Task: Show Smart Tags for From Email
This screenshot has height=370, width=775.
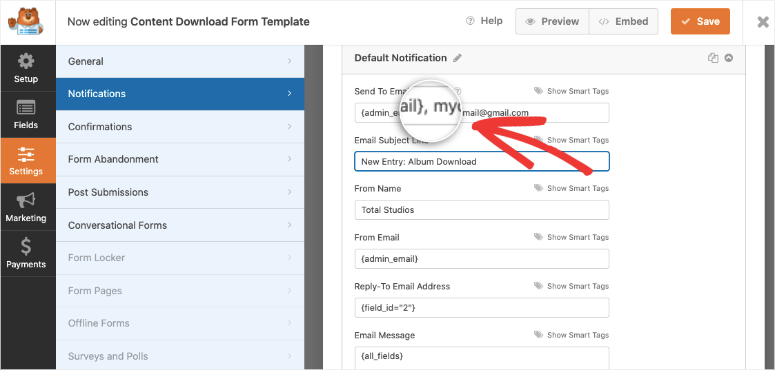Action: click(x=578, y=237)
